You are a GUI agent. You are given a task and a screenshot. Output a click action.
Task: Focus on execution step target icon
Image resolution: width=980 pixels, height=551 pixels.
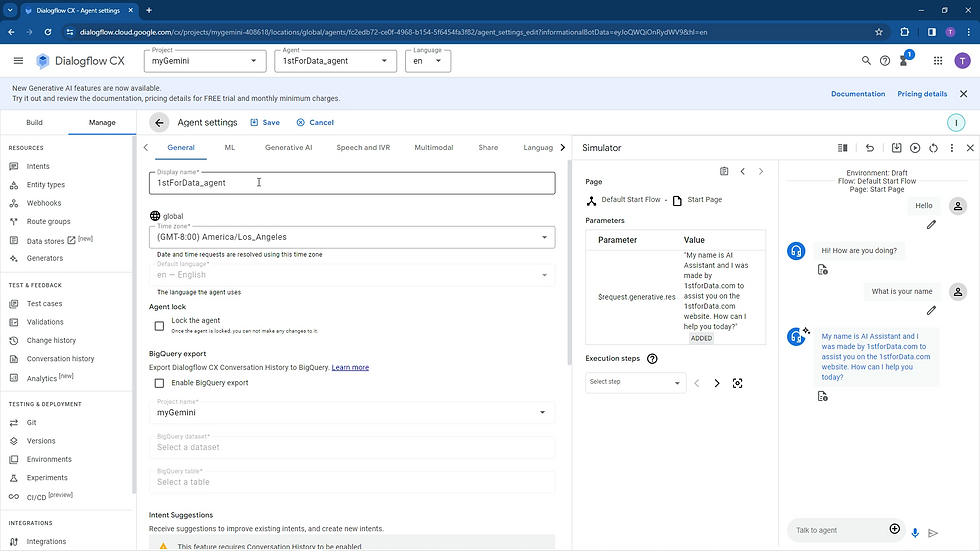(738, 383)
